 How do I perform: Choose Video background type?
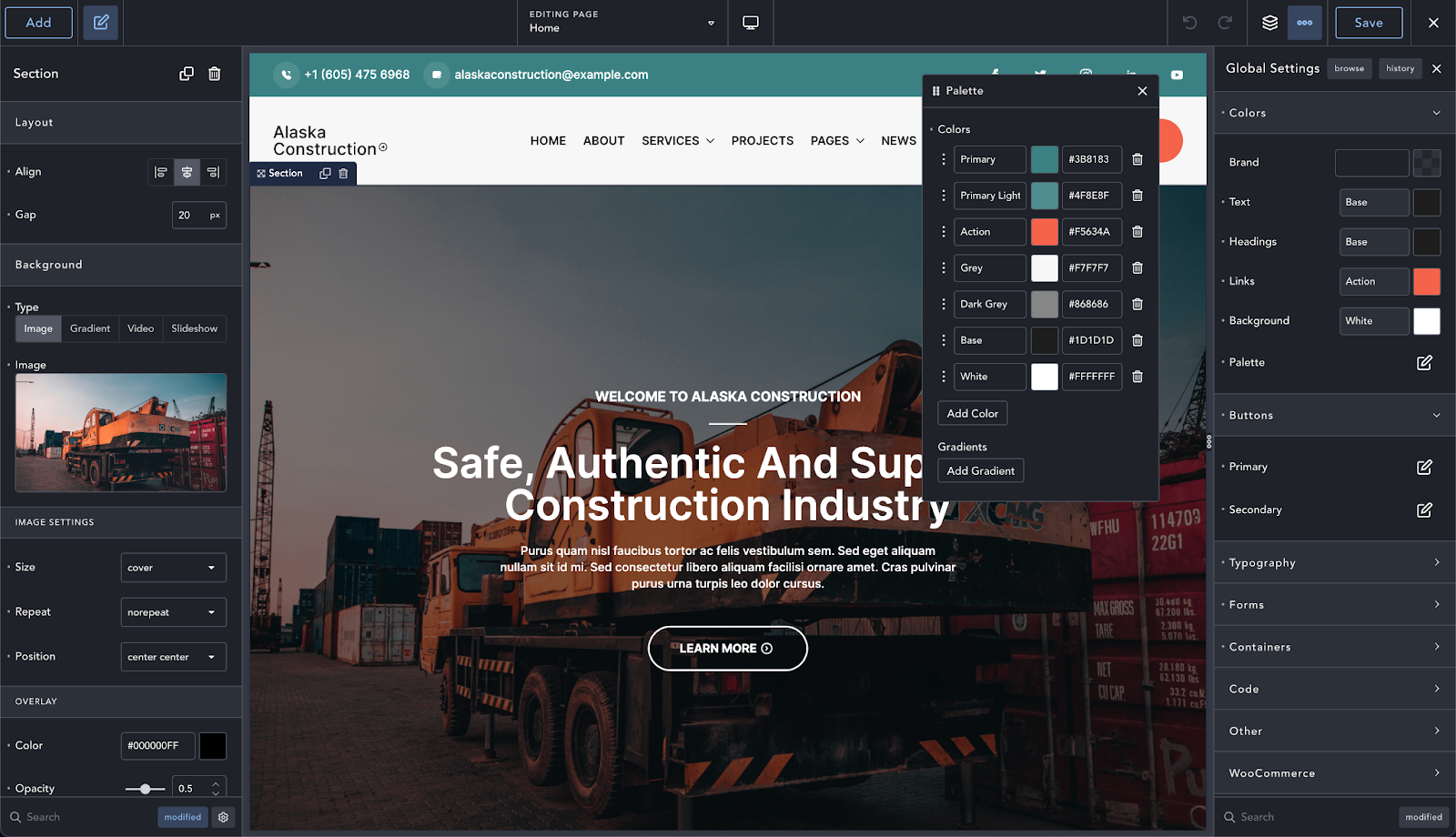coord(140,328)
